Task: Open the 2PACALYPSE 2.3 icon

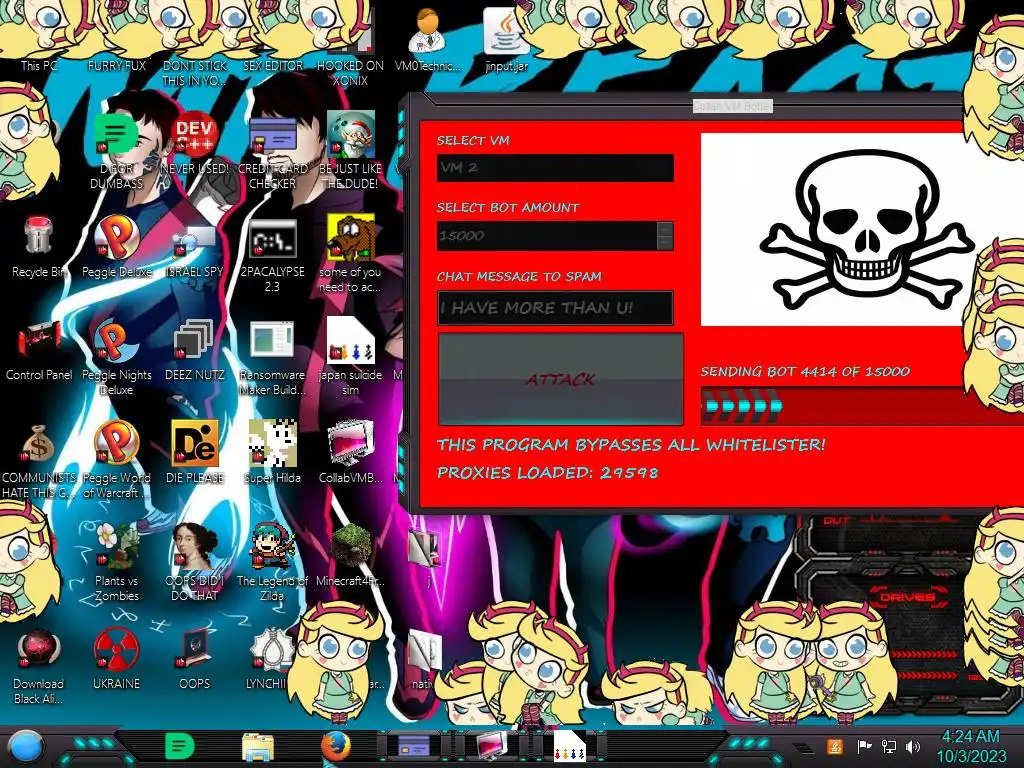Action: (272, 255)
